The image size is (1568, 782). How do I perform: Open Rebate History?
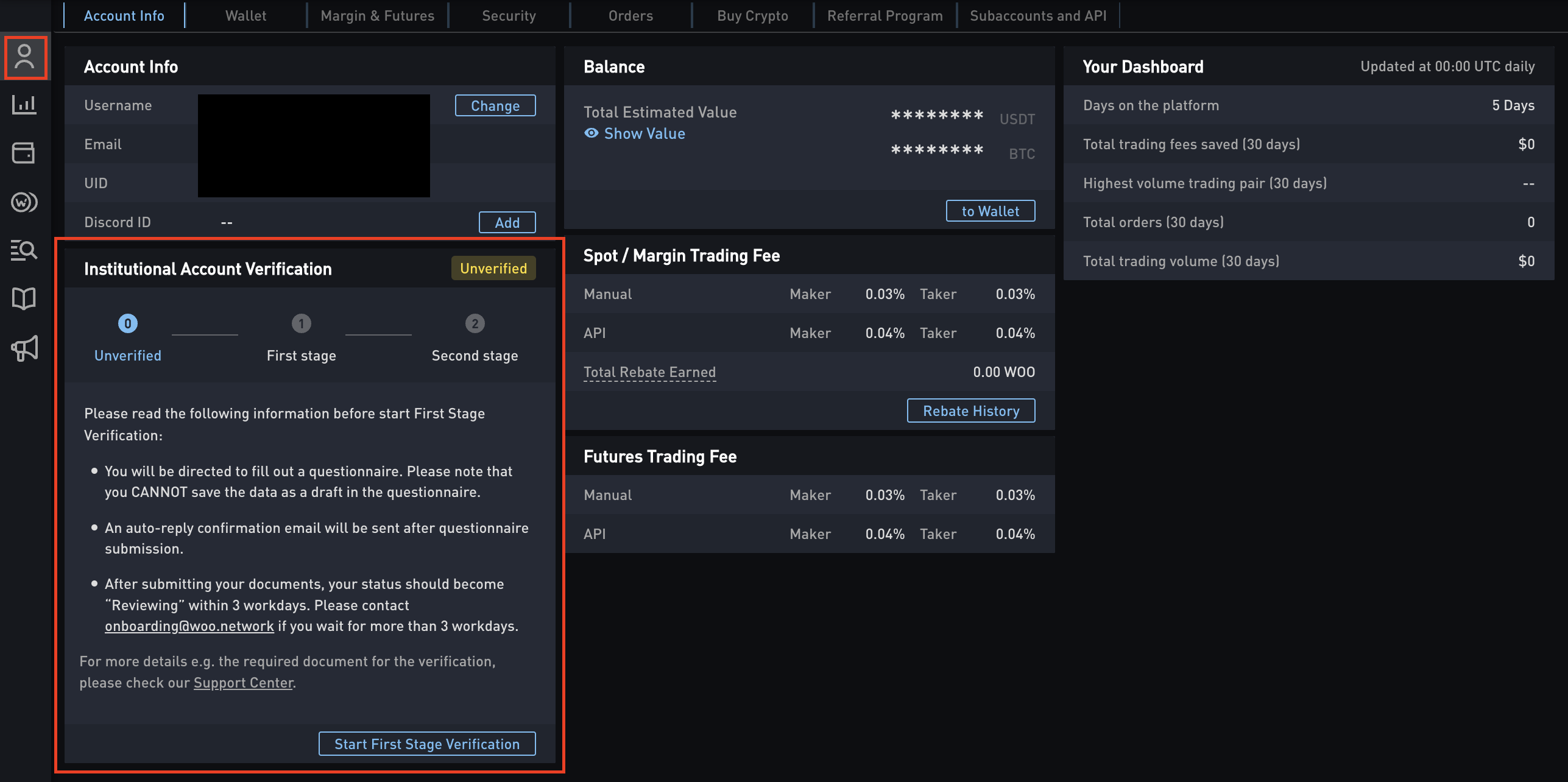click(x=970, y=411)
